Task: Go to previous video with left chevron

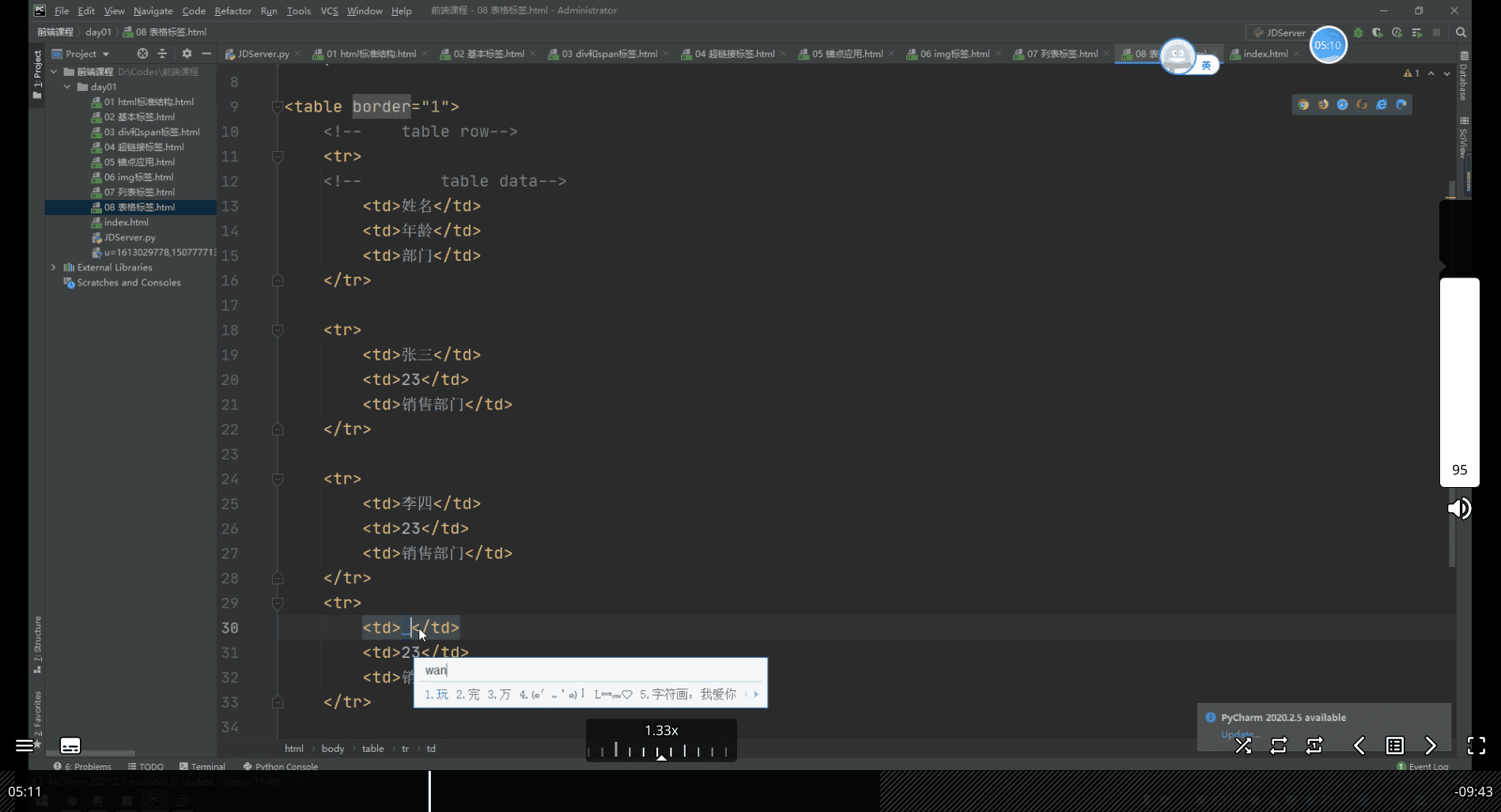Action: tap(1359, 746)
